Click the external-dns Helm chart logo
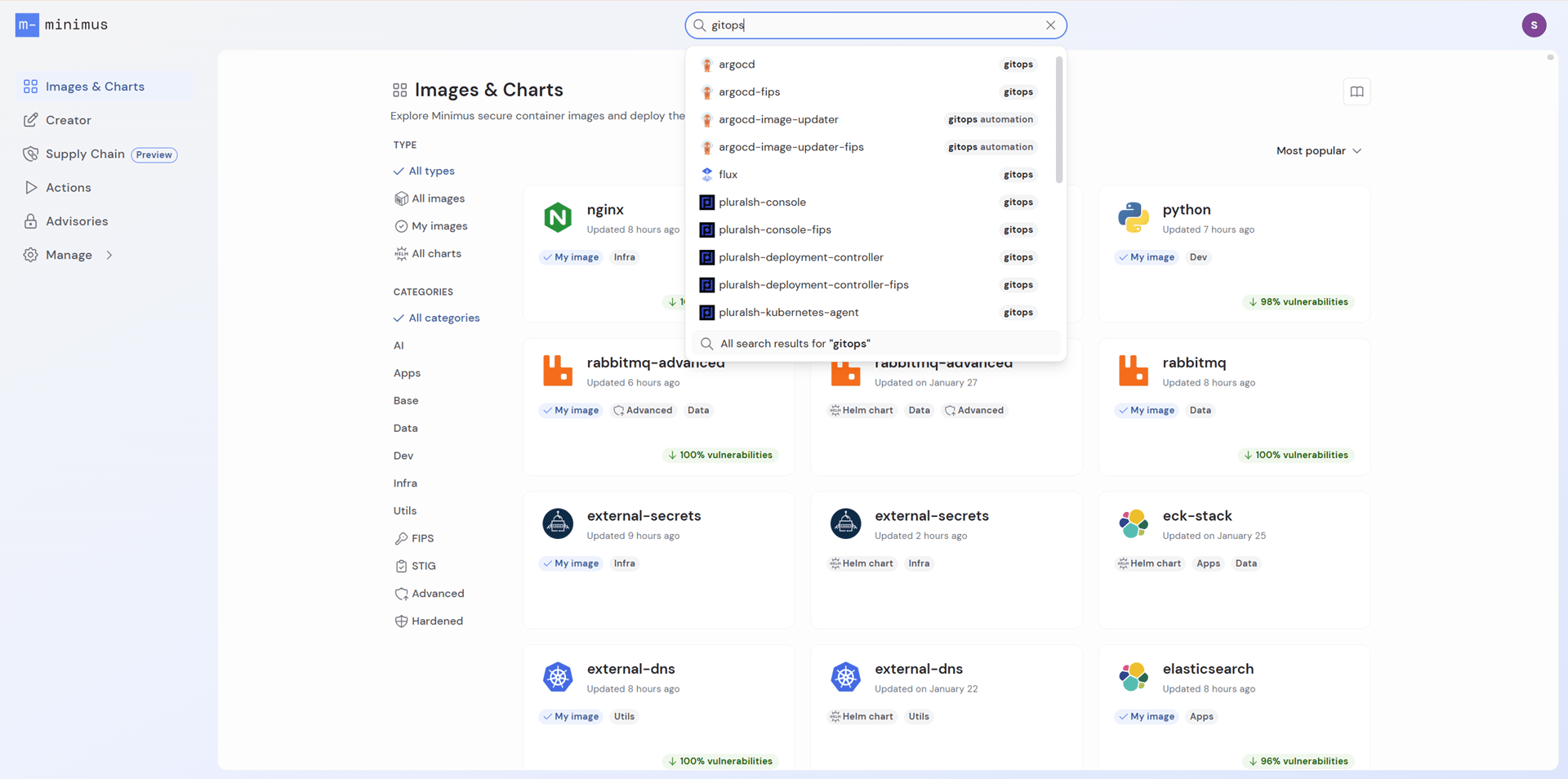 [846, 677]
